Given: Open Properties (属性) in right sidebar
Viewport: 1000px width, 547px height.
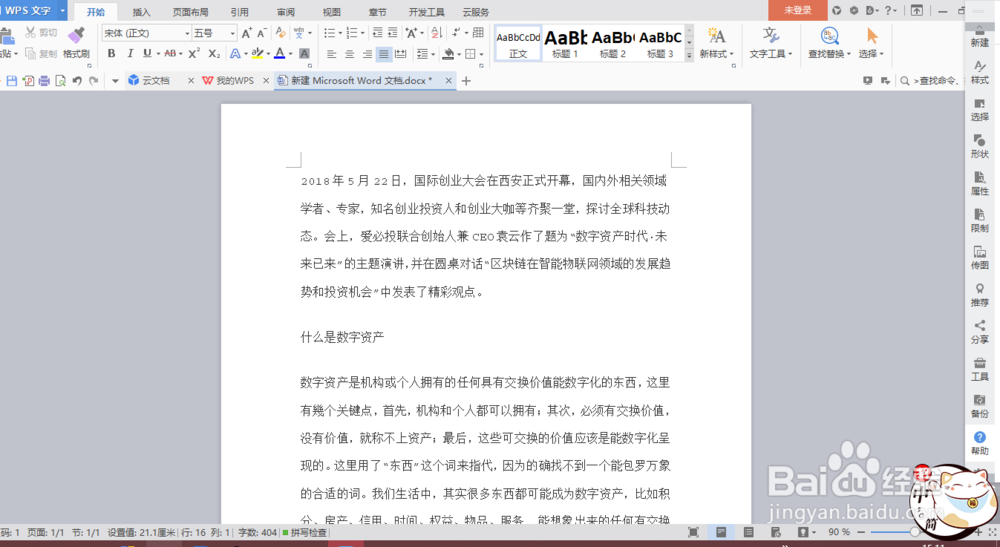Looking at the screenshot, I should (980, 183).
